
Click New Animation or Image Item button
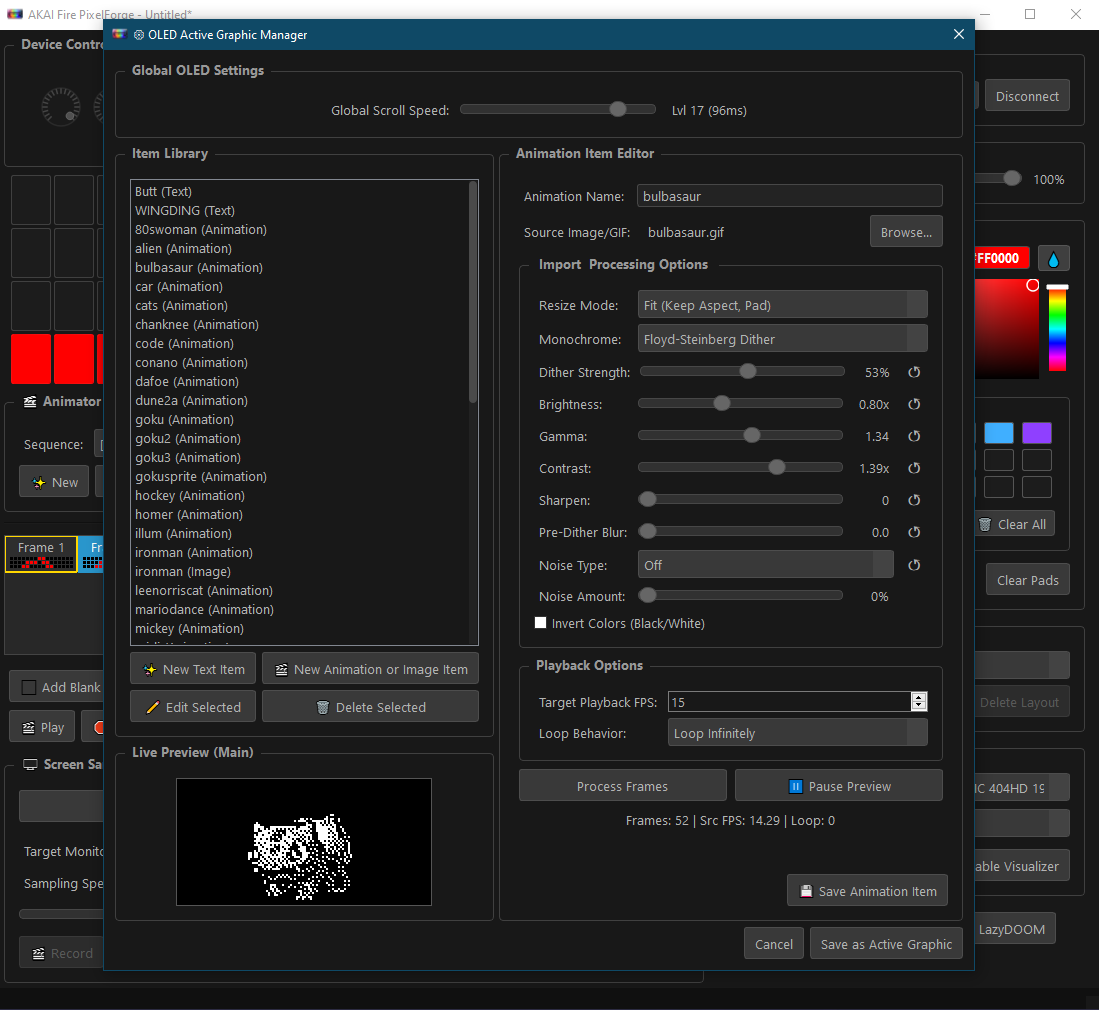click(370, 669)
